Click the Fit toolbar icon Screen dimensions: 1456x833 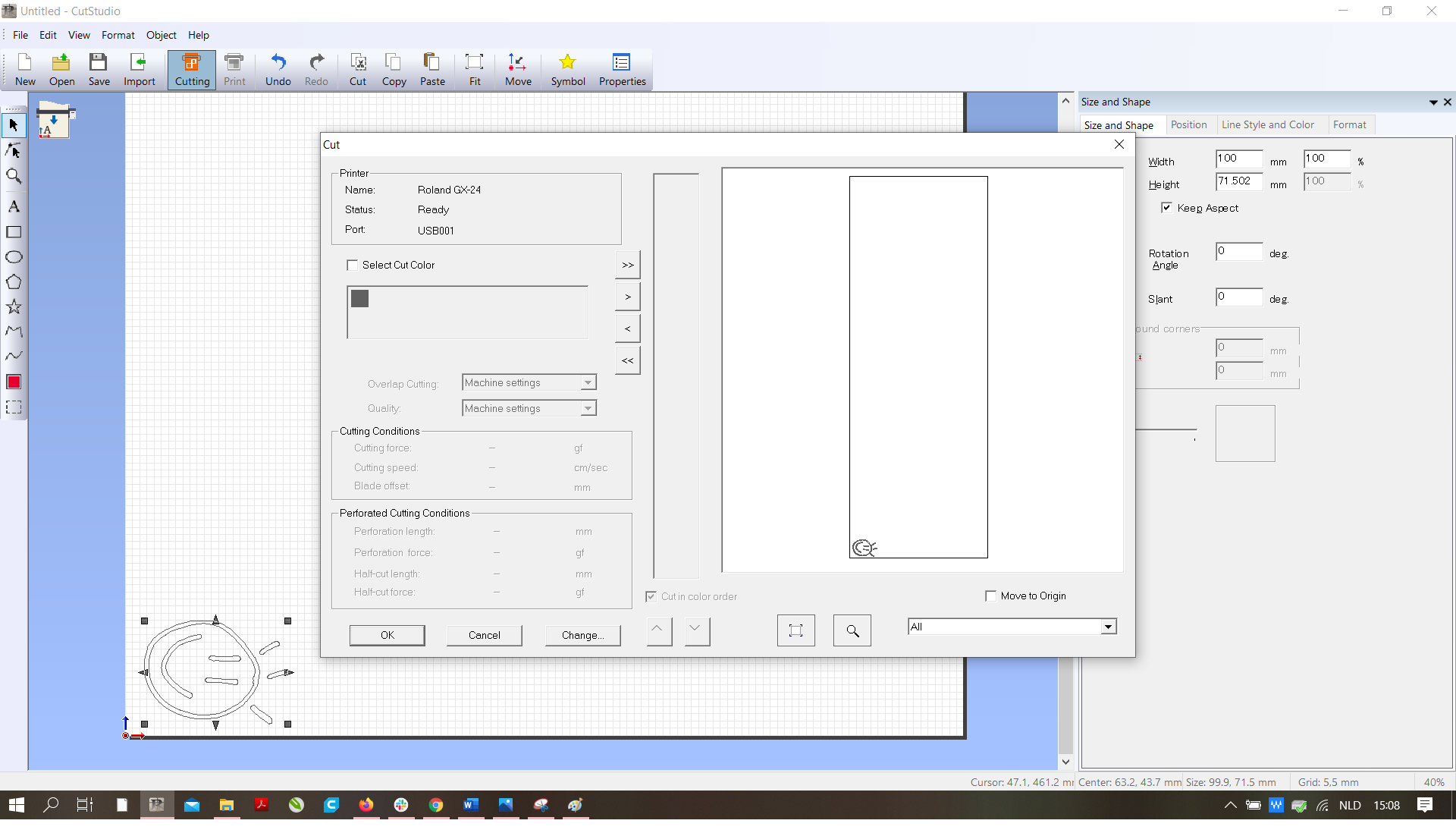pyautogui.click(x=475, y=70)
